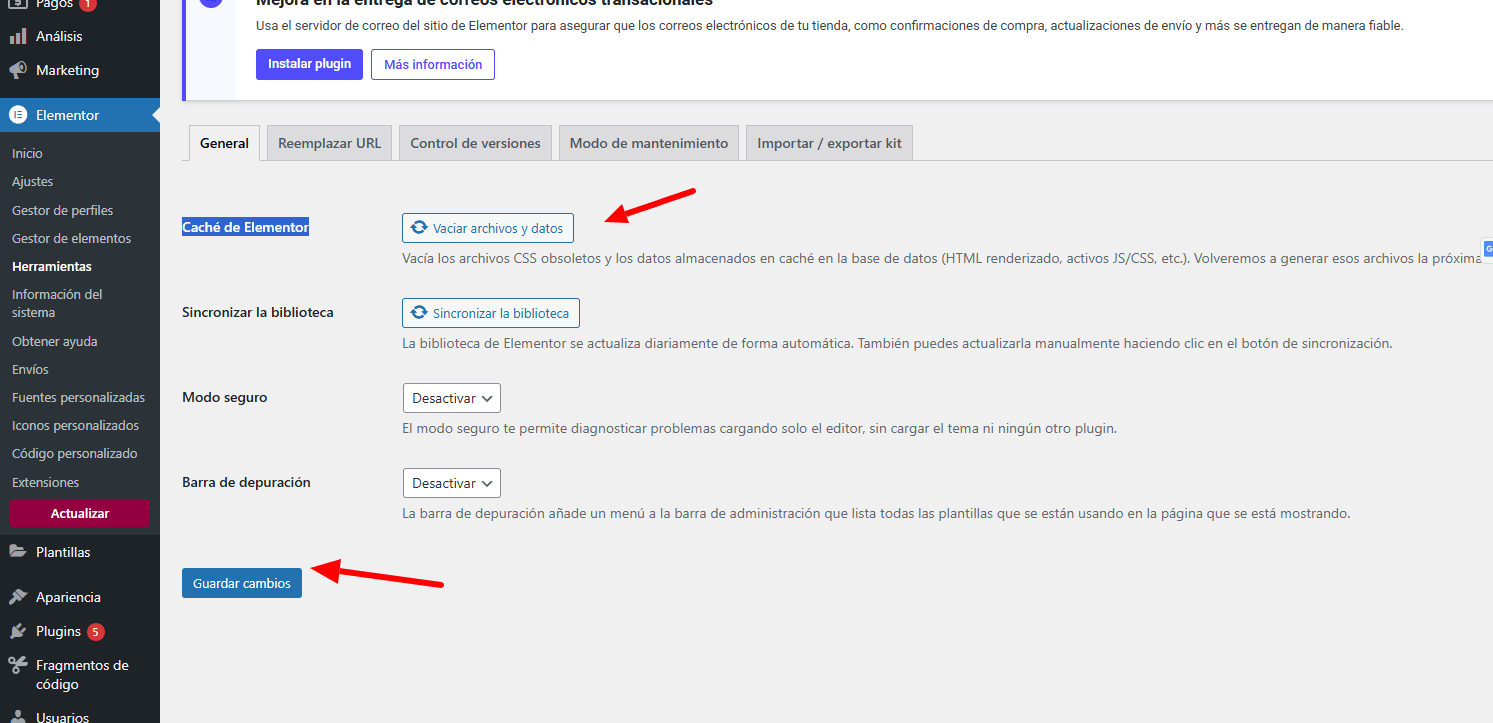
Task: Open the Control de versiones tab
Action: click(x=475, y=143)
